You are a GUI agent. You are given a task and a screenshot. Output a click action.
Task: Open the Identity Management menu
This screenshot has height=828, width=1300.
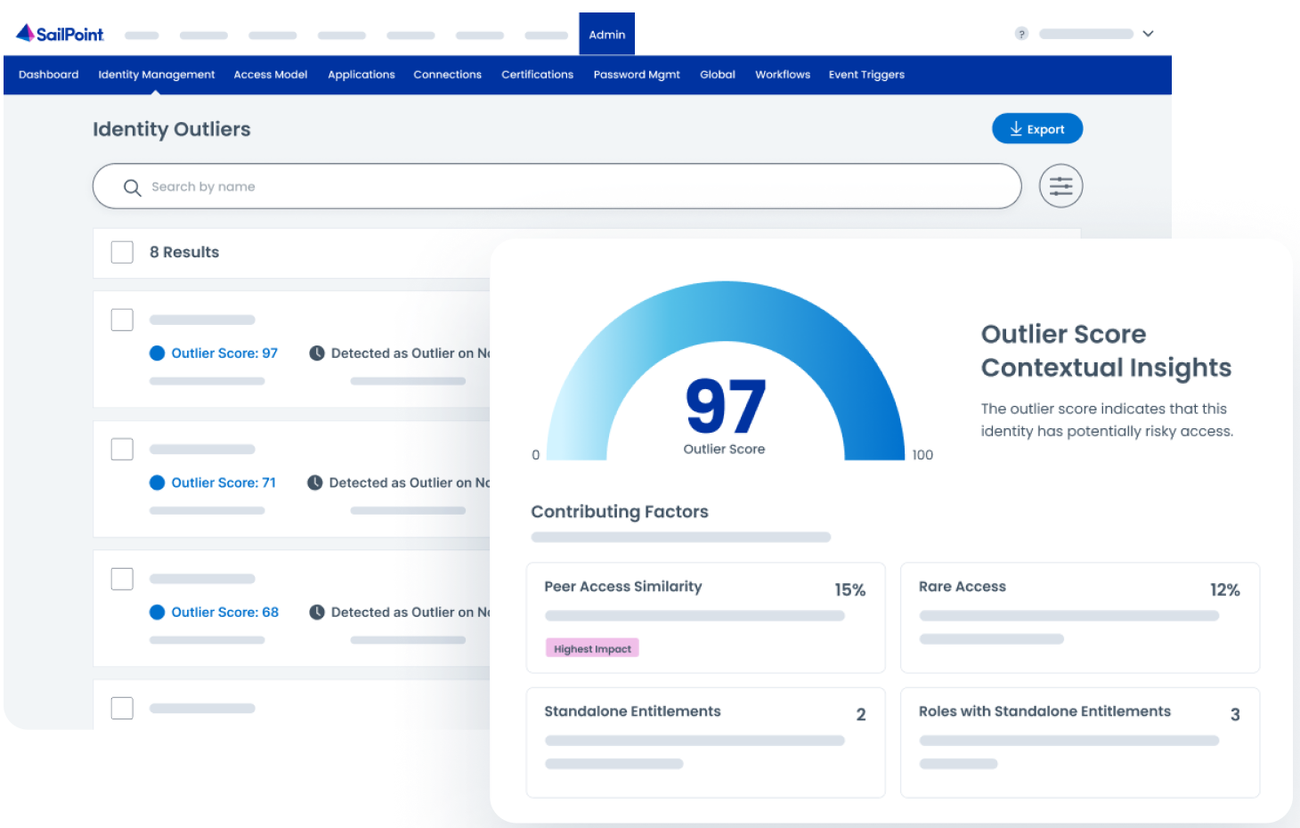click(157, 75)
